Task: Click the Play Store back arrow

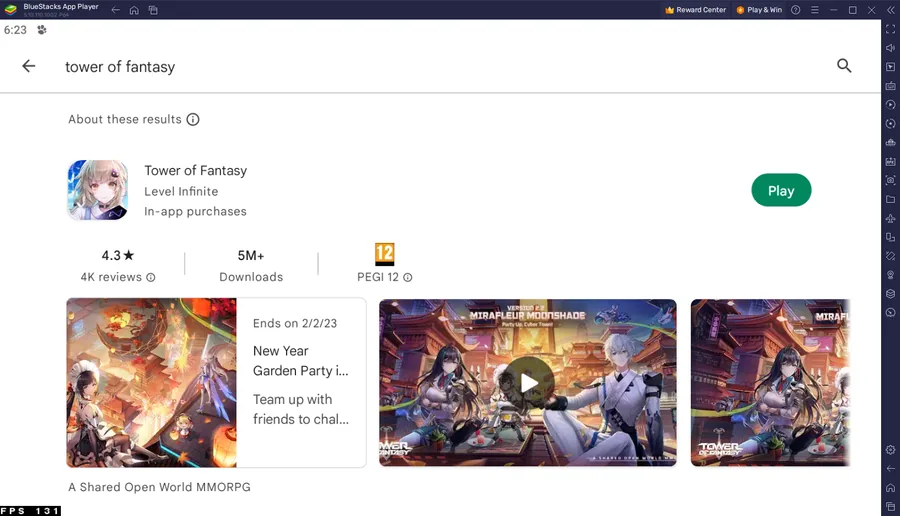Action: (x=29, y=66)
